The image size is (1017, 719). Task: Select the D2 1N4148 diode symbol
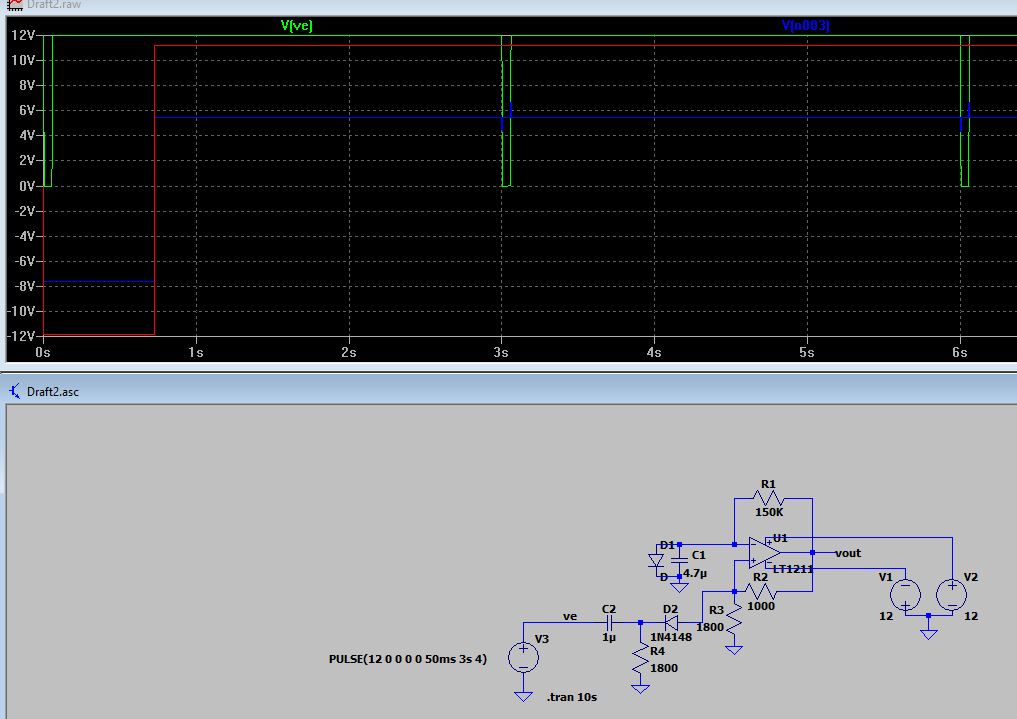point(671,623)
